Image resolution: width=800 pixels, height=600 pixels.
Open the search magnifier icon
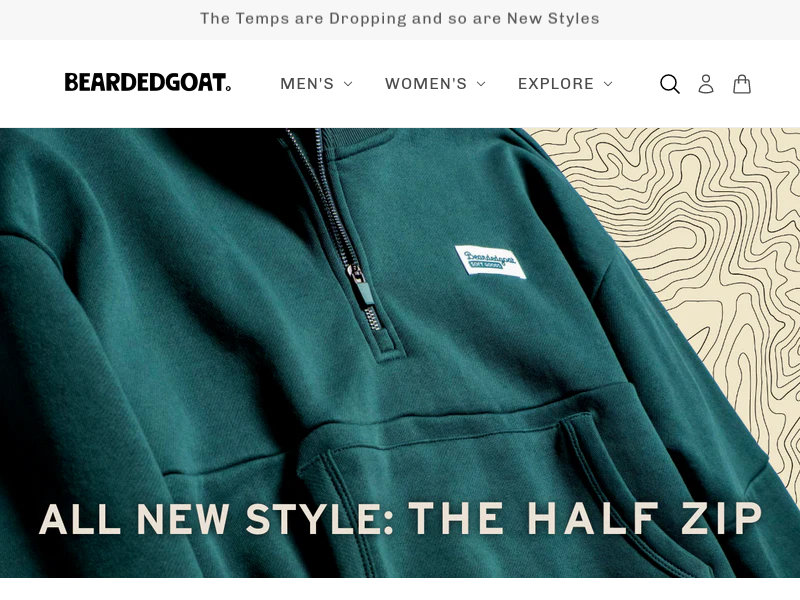pyautogui.click(x=669, y=84)
